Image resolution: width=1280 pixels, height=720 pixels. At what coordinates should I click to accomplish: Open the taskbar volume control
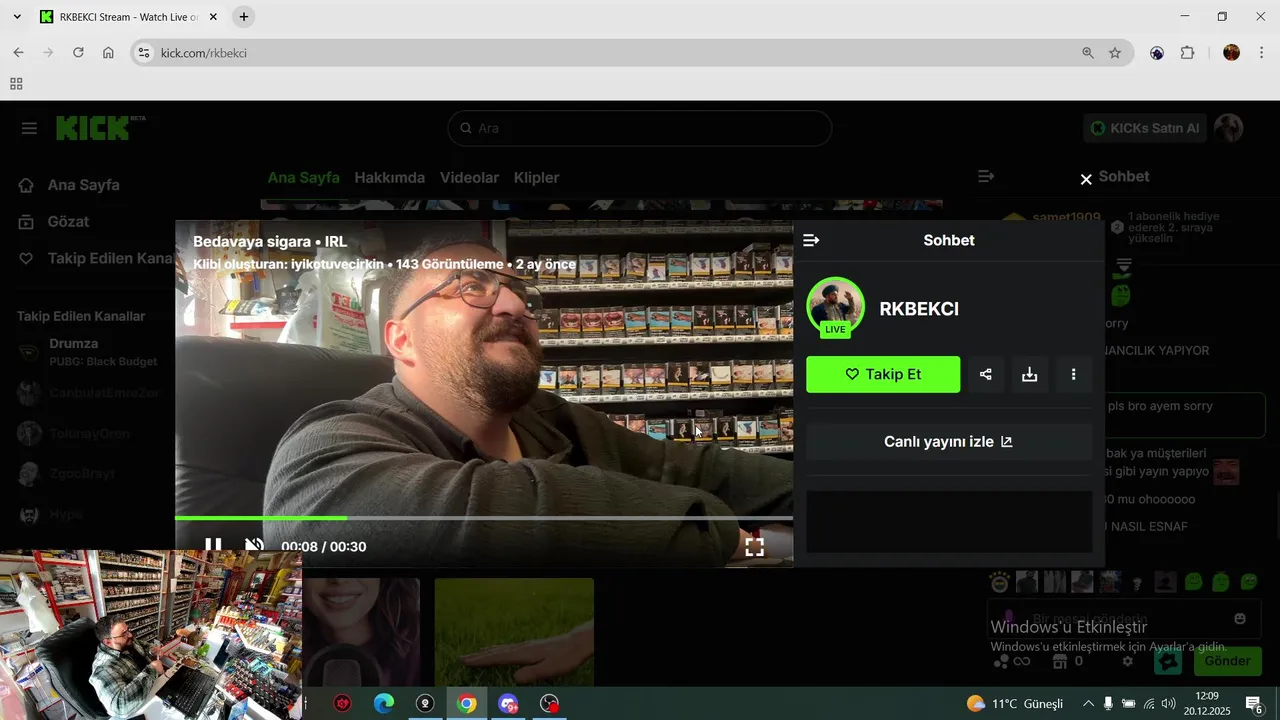(1169, 704)
